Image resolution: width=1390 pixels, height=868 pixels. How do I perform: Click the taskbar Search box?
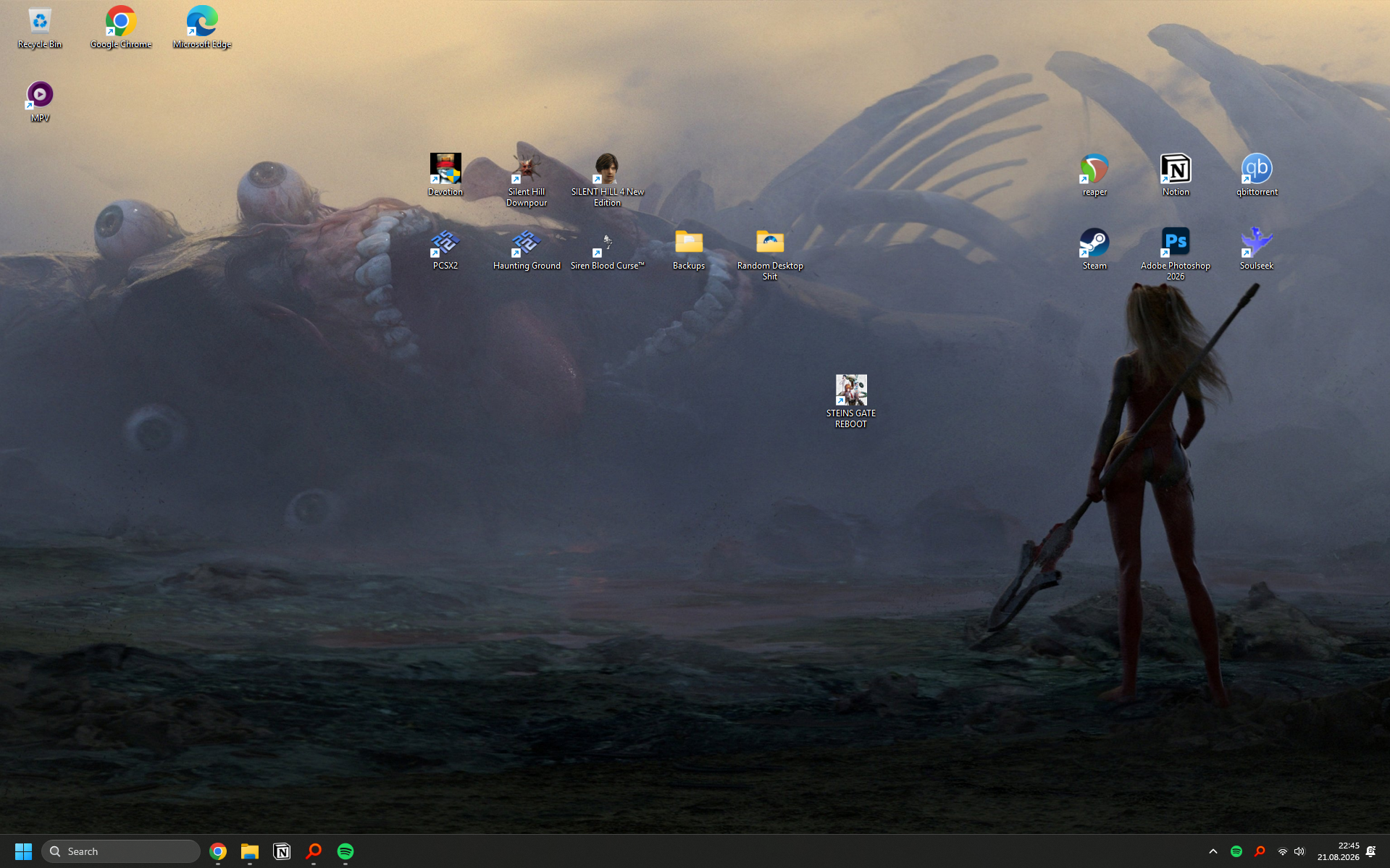point(121,851)
